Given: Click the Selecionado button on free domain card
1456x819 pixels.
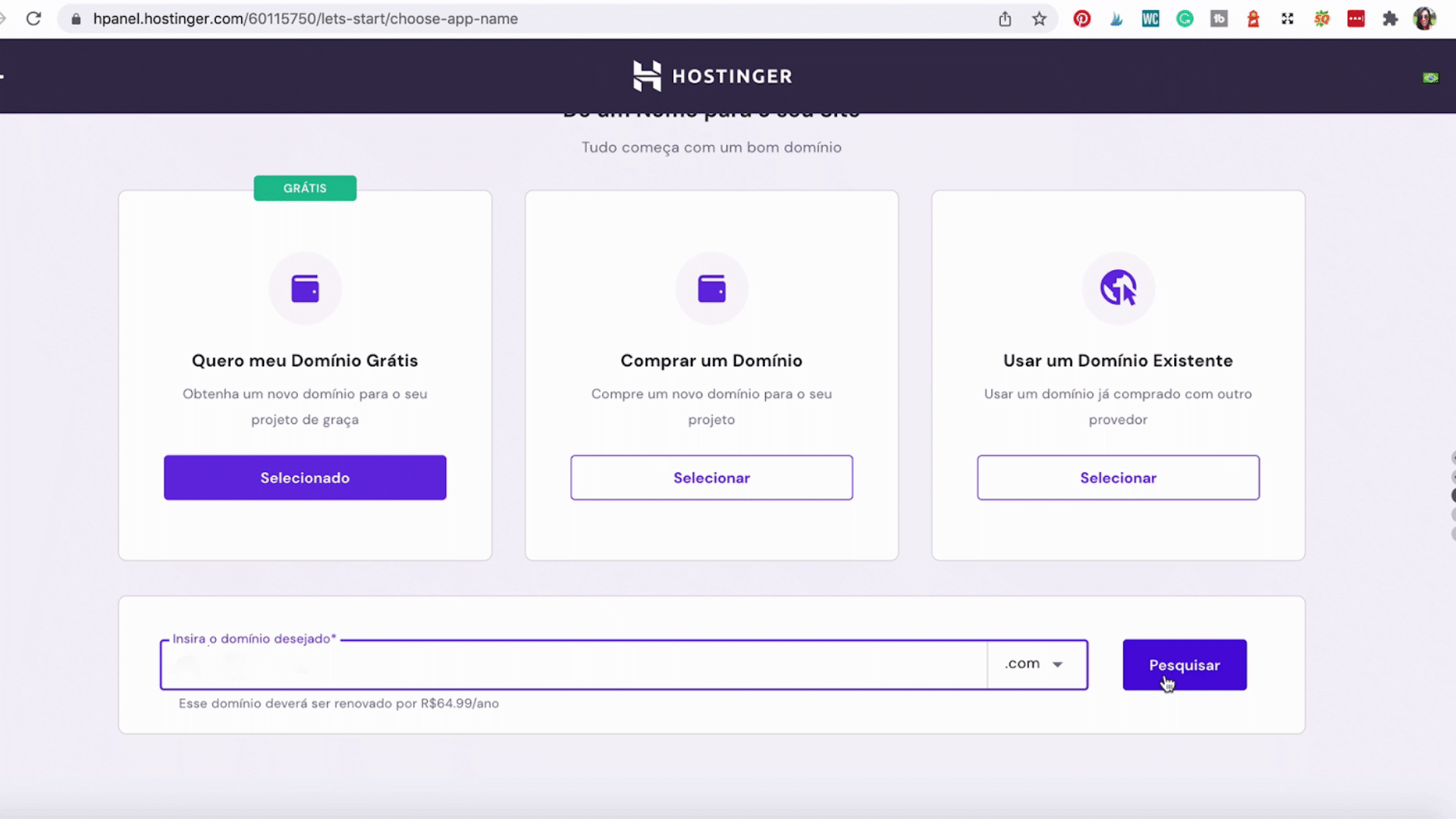Looking at the screenshot, I should pyautogui.click(x=305, y=478).
